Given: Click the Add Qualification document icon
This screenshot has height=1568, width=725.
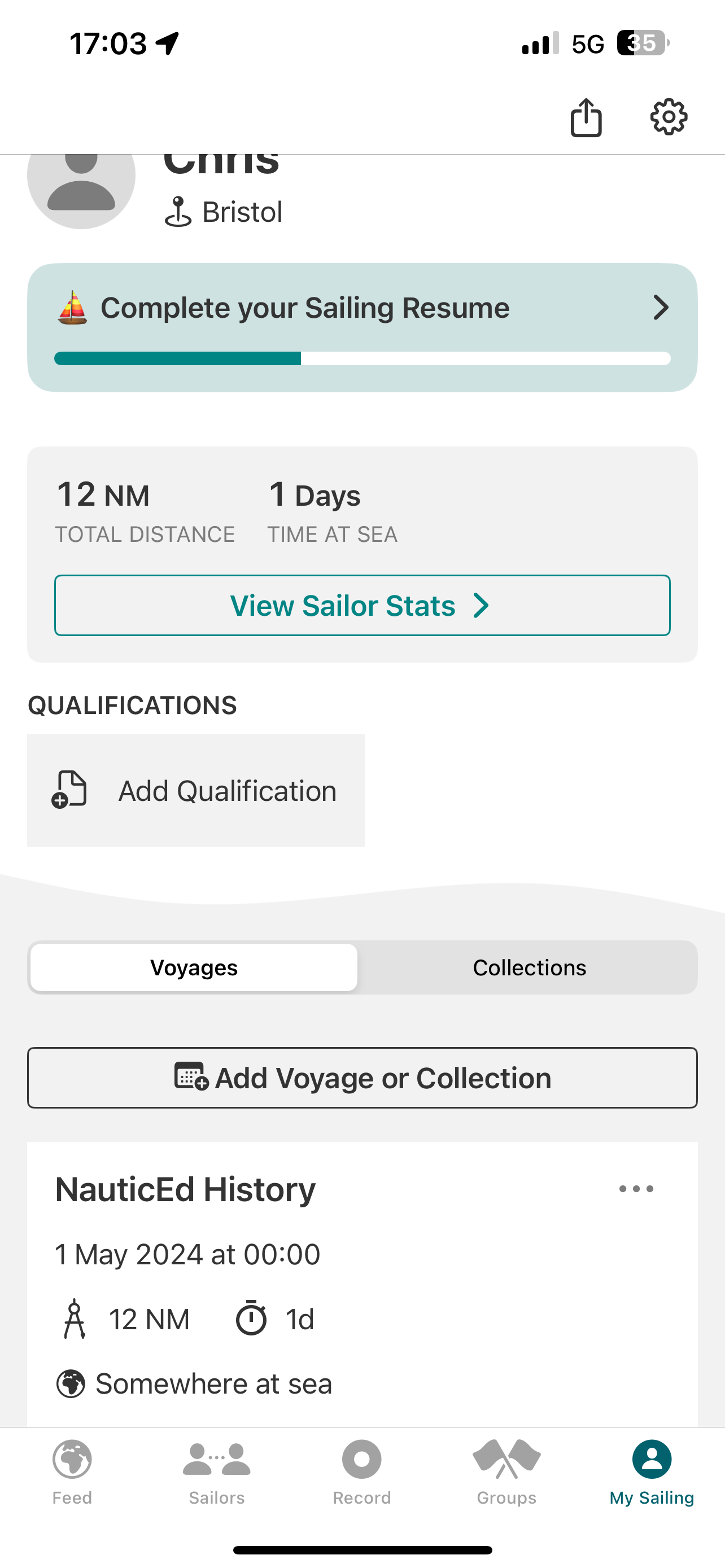Looking at the screenshot, I should (69, 790).
